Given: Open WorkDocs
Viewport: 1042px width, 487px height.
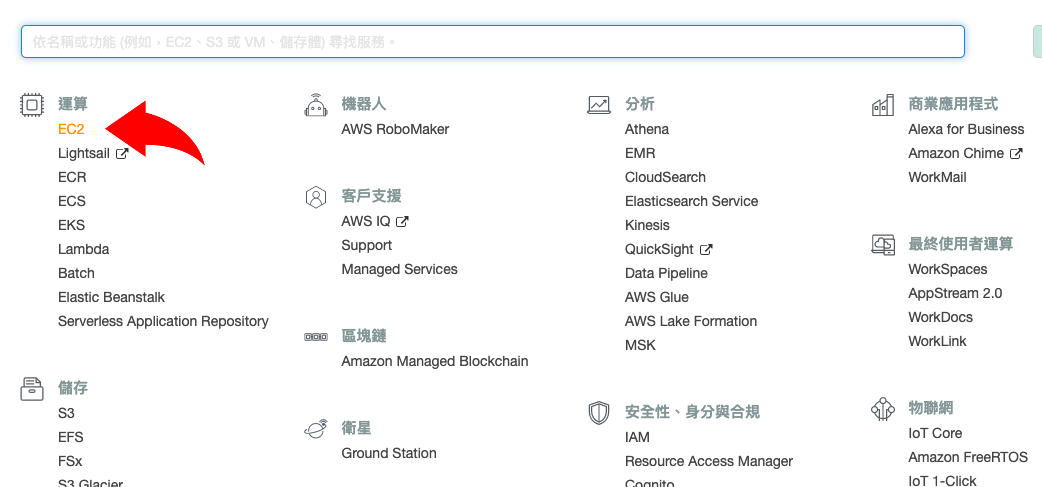Looking at the screenshot, I should pyautogui.click(x=940, y=317).
